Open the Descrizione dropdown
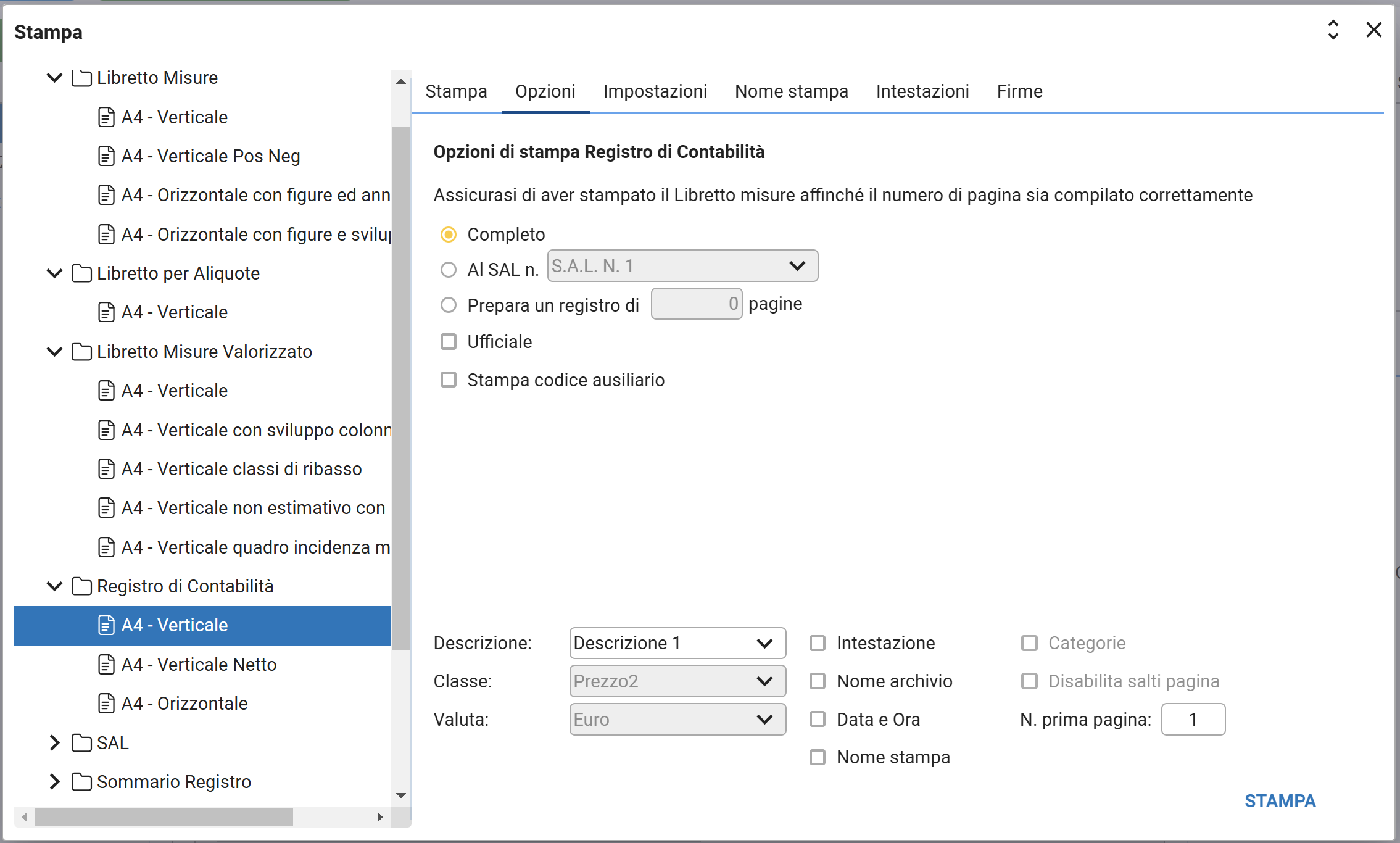 point(677,644)
